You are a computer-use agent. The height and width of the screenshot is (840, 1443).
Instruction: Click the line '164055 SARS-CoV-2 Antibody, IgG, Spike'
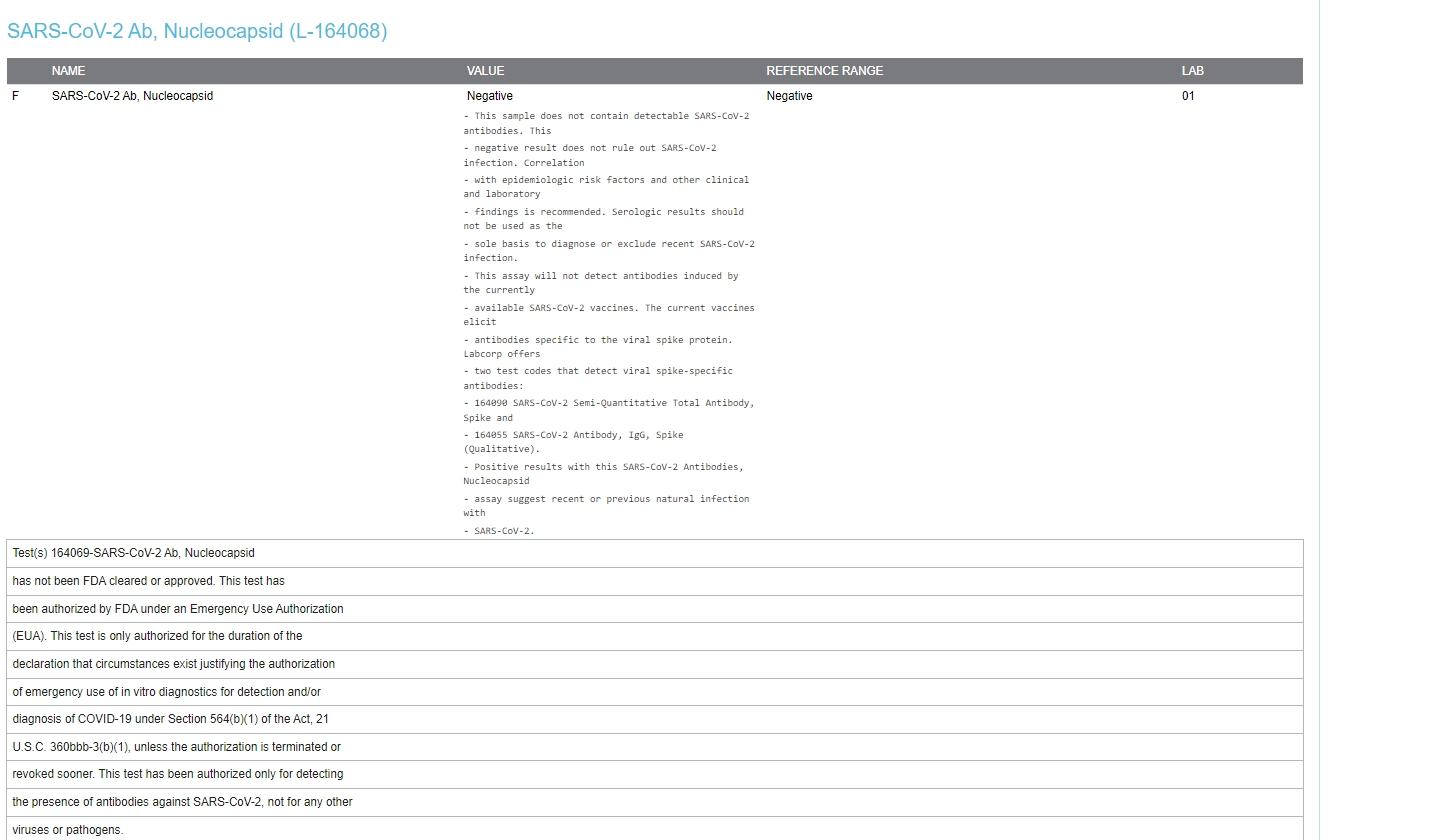(x=574, y=442)
